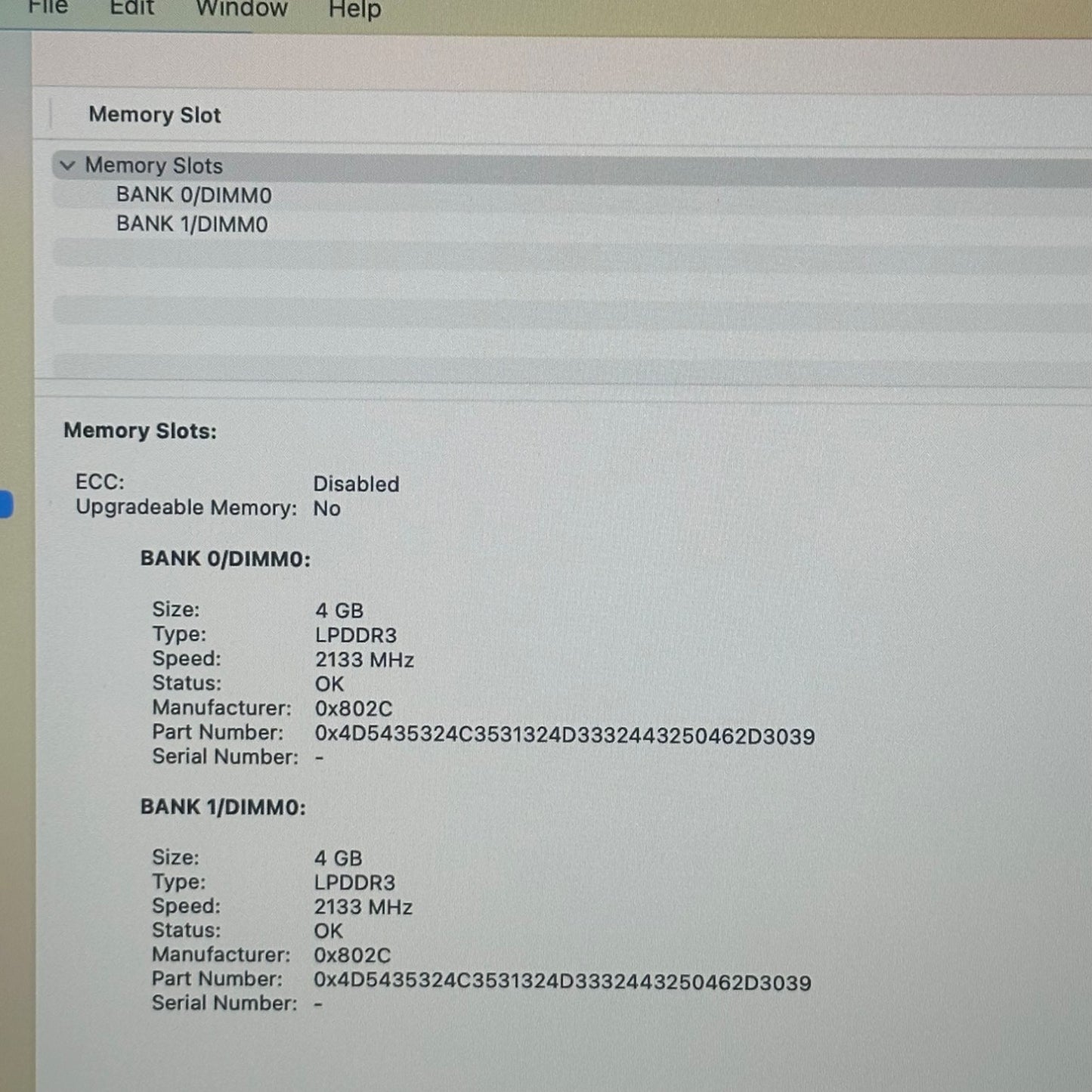Click the Part Number value under BANK 0/DIMM0 details
1092x1092 pixels.
(x=565, y=735)
